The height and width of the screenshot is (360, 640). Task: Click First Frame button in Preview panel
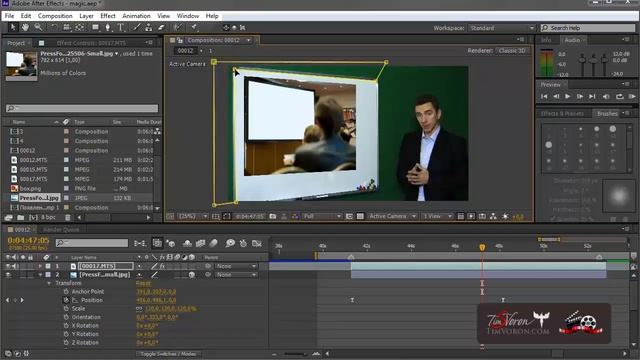point(544,96)
